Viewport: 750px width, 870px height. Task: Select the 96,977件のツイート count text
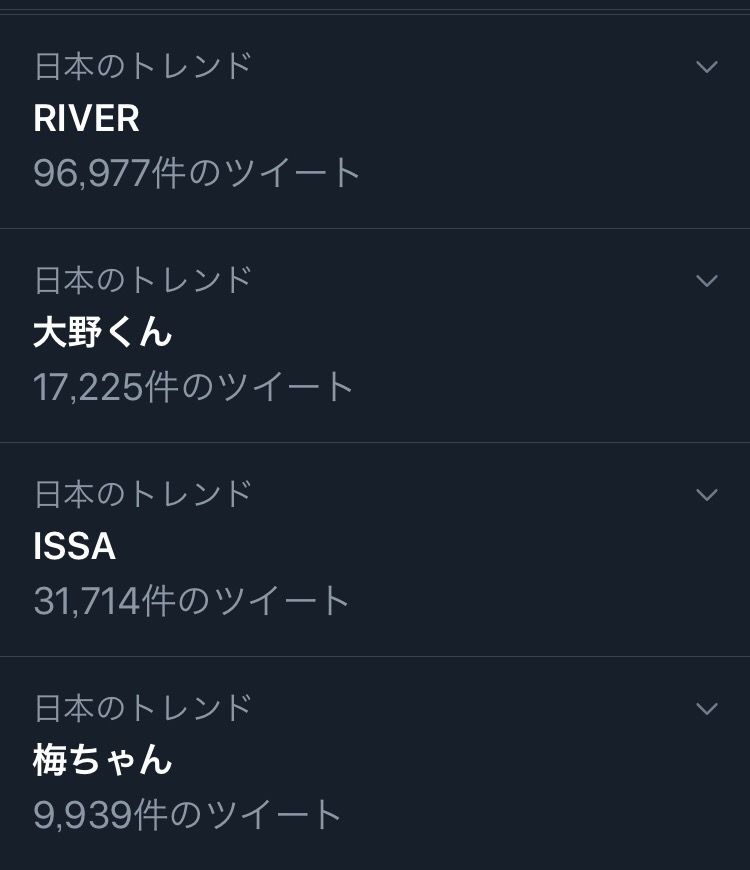pos(196,173)
